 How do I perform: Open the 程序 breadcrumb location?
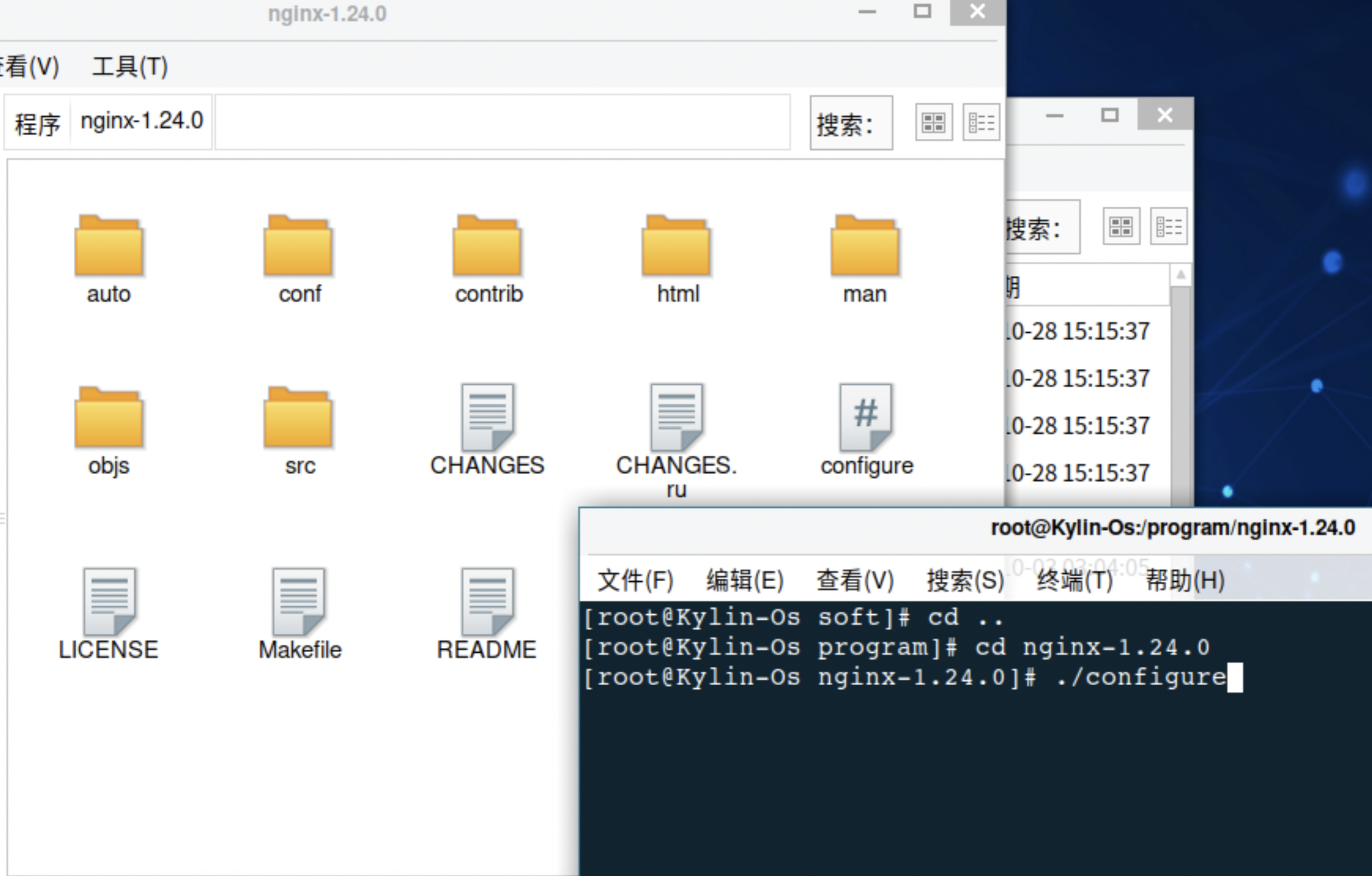36,121
